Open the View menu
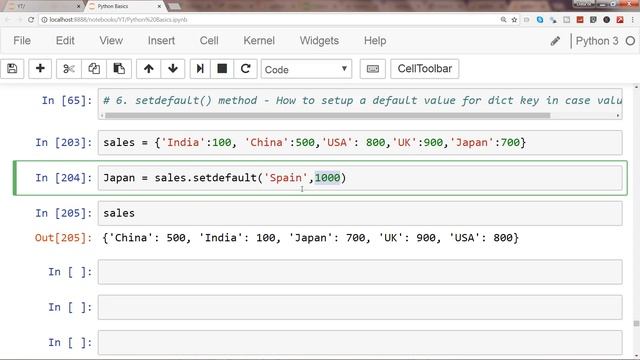640x360 pixels. 111,41
